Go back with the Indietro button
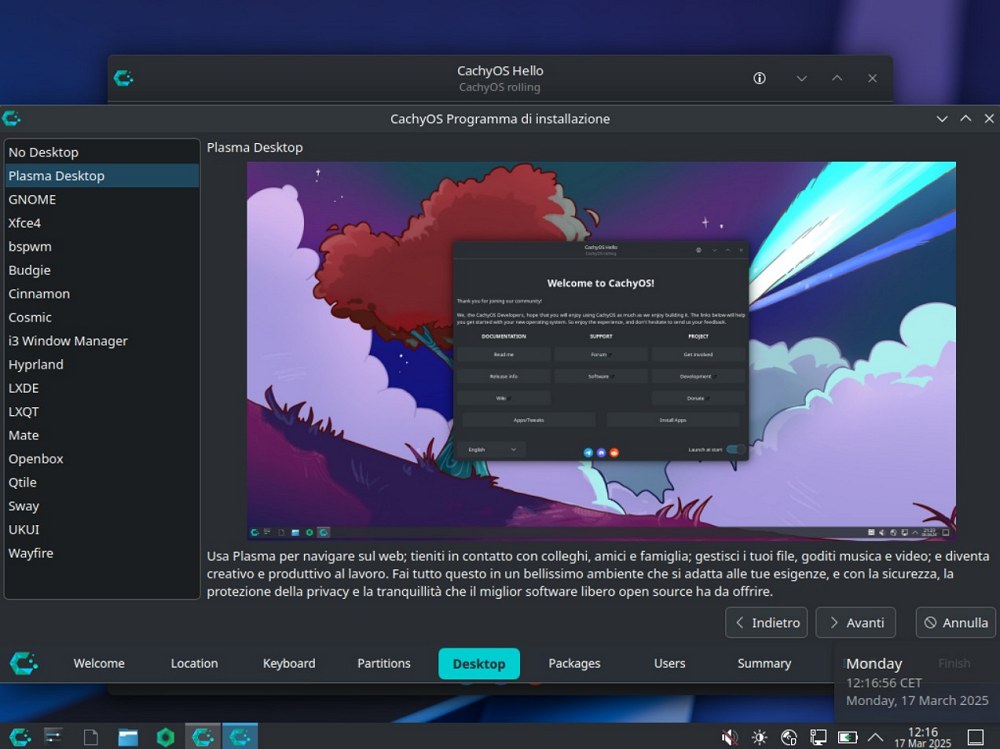 point(767,623)
